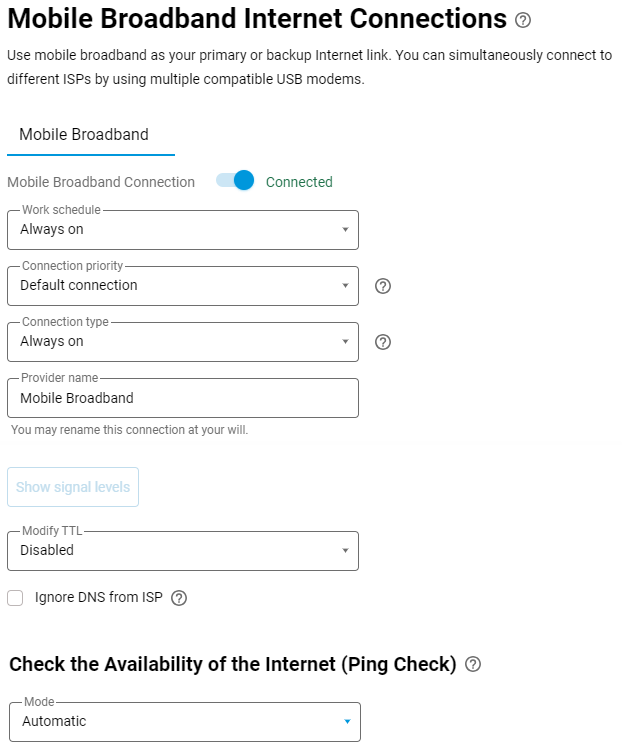Open the Ping Check help icon

(473, 664)
